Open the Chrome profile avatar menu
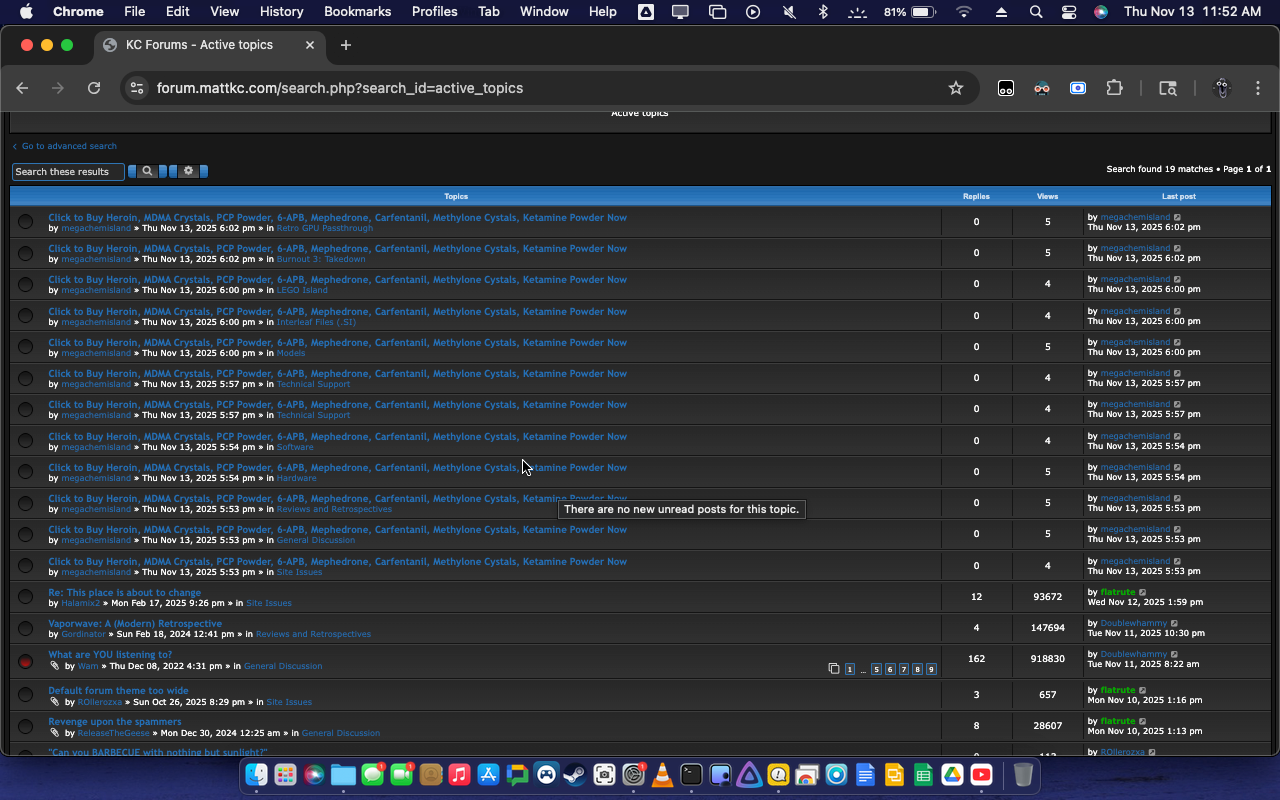Screen dimensions: 1280x800 1220,88
